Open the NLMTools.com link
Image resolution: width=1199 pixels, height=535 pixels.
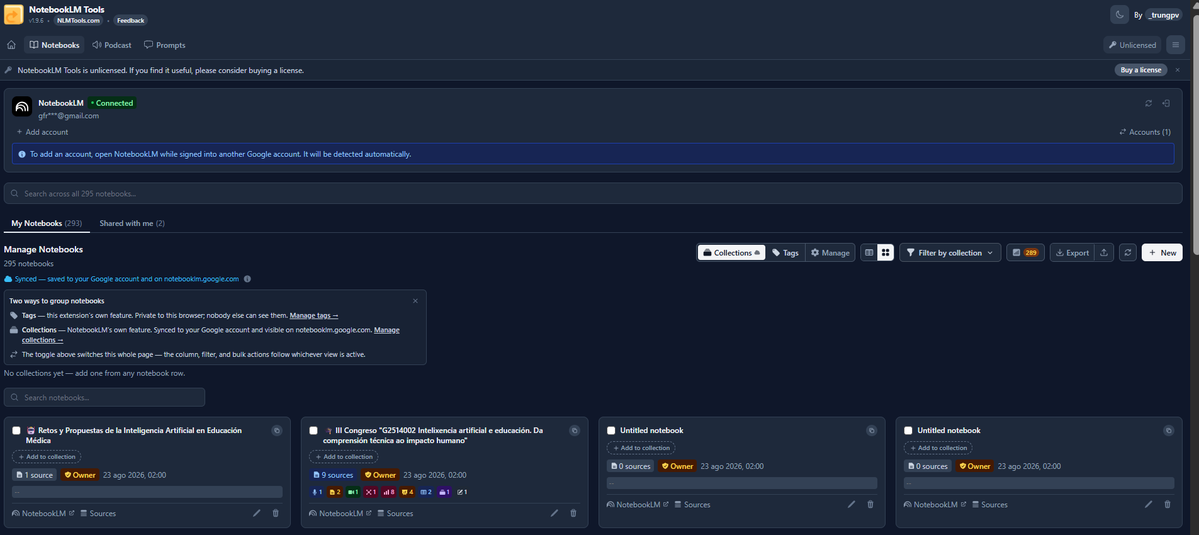78,21
